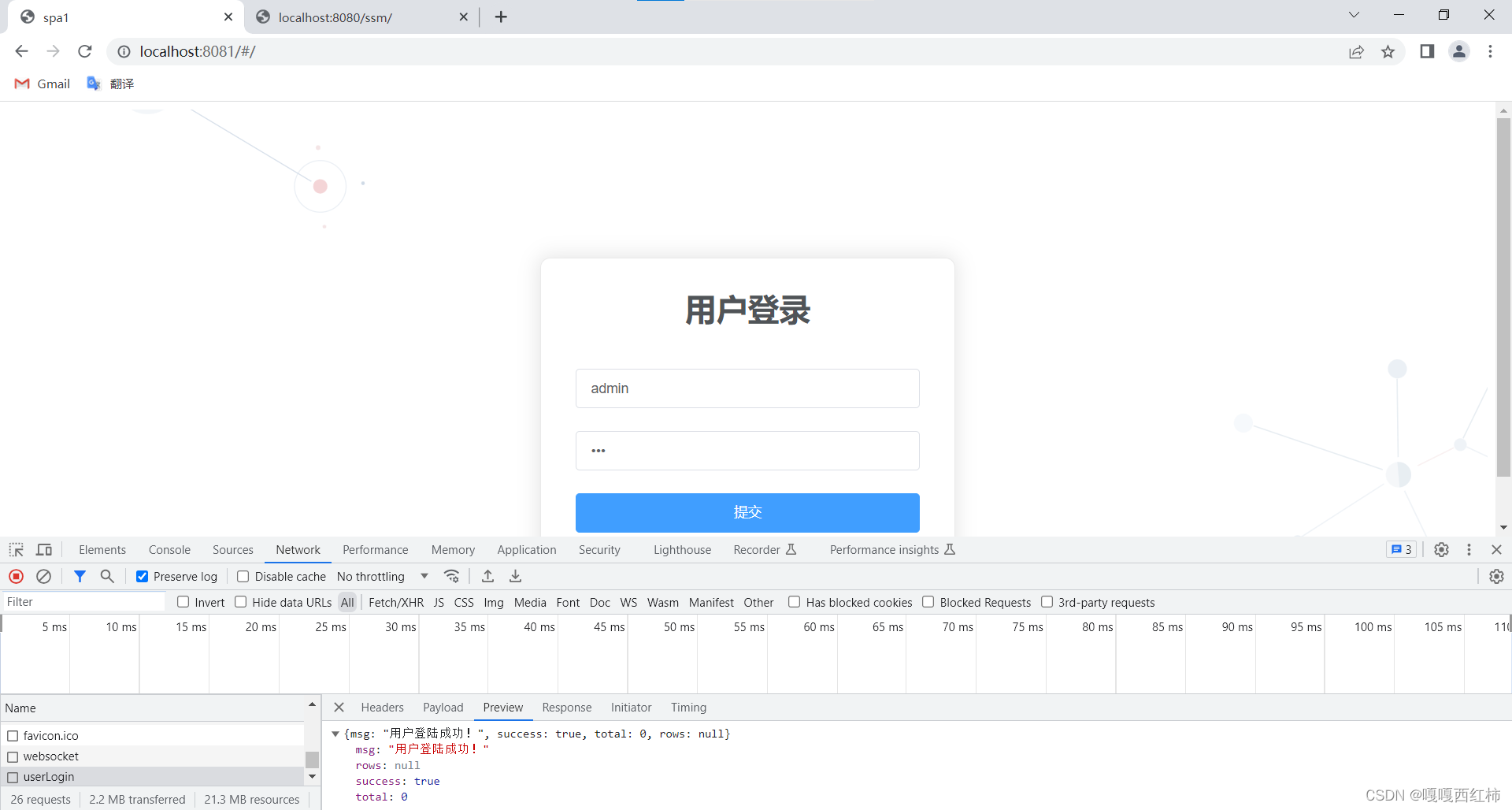
Task: Import HAR file with upload icon
Action: click(x=487, y=576)
